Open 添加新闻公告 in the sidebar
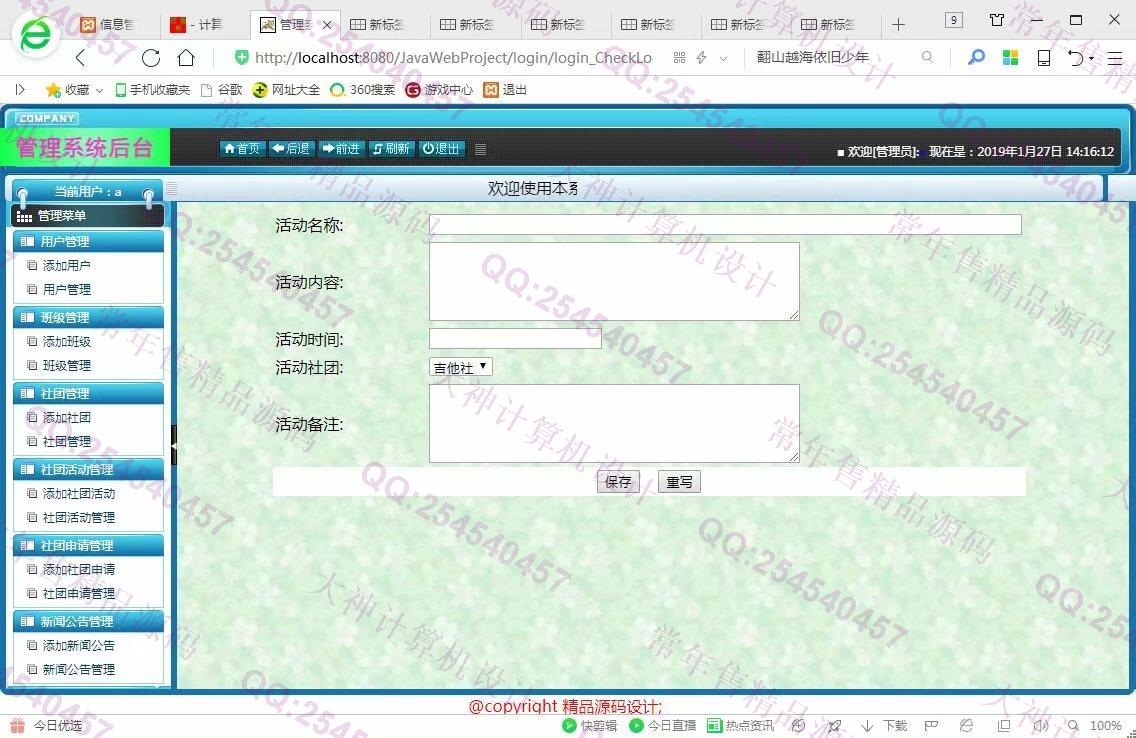Image resolution: width=1136 pixels, height=738 pixels. 78,646
